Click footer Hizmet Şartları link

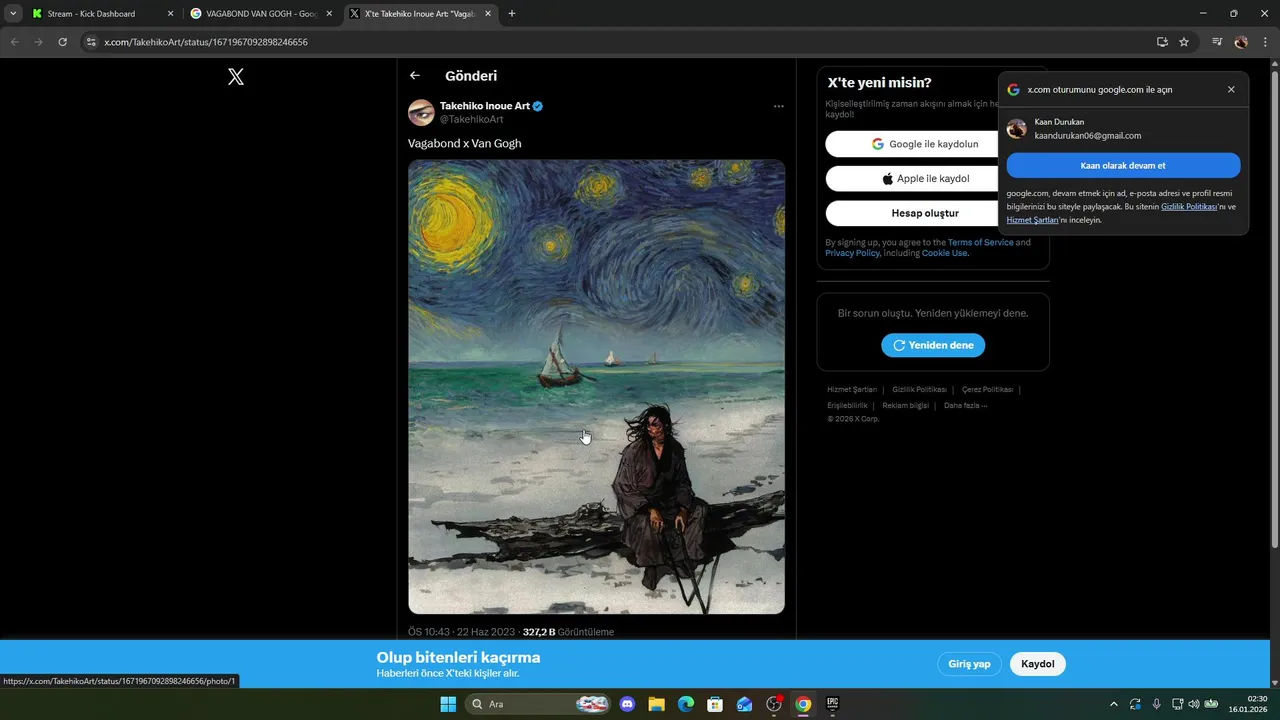coord(852,390)
